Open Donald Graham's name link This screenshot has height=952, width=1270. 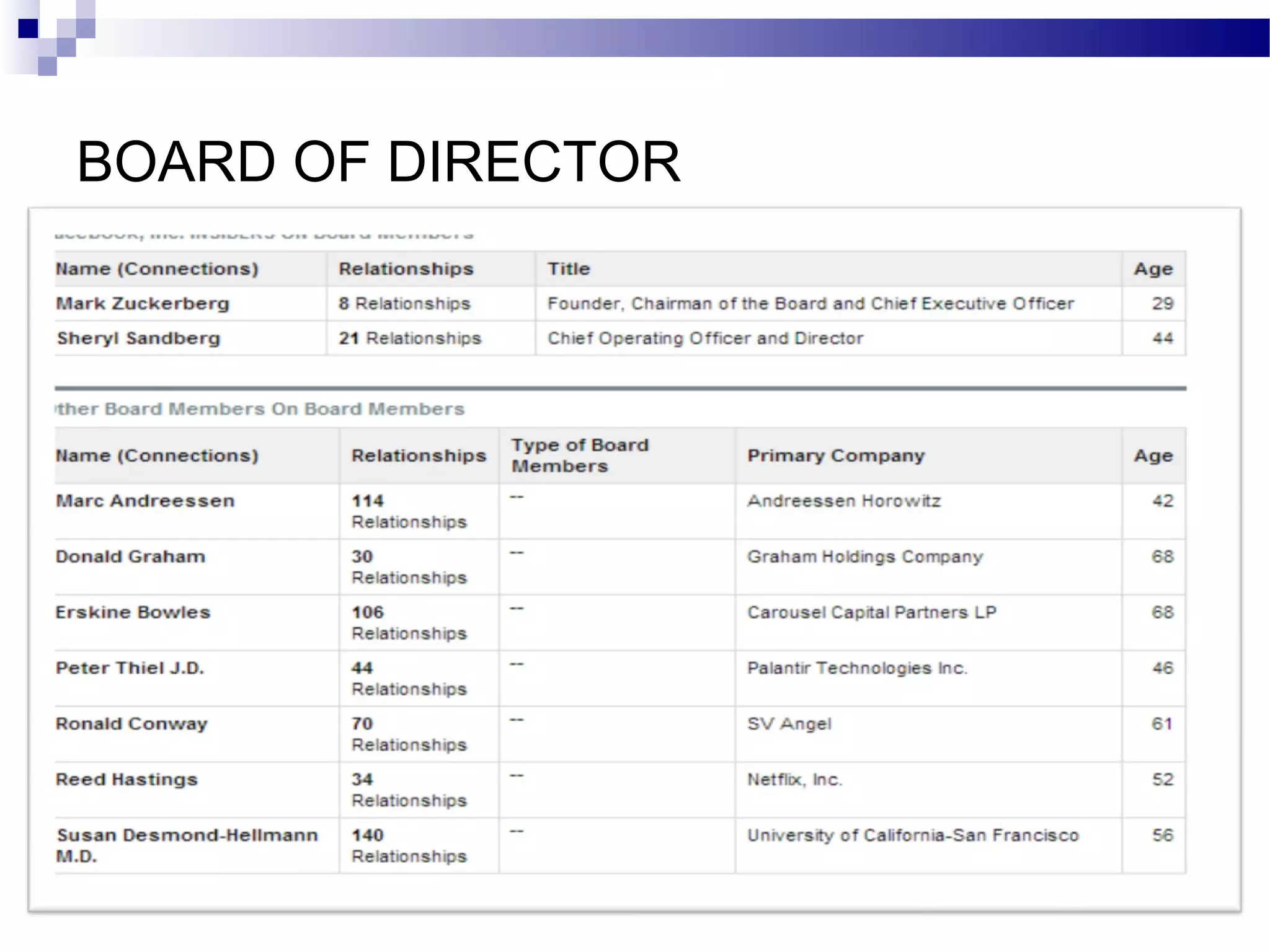130,557
